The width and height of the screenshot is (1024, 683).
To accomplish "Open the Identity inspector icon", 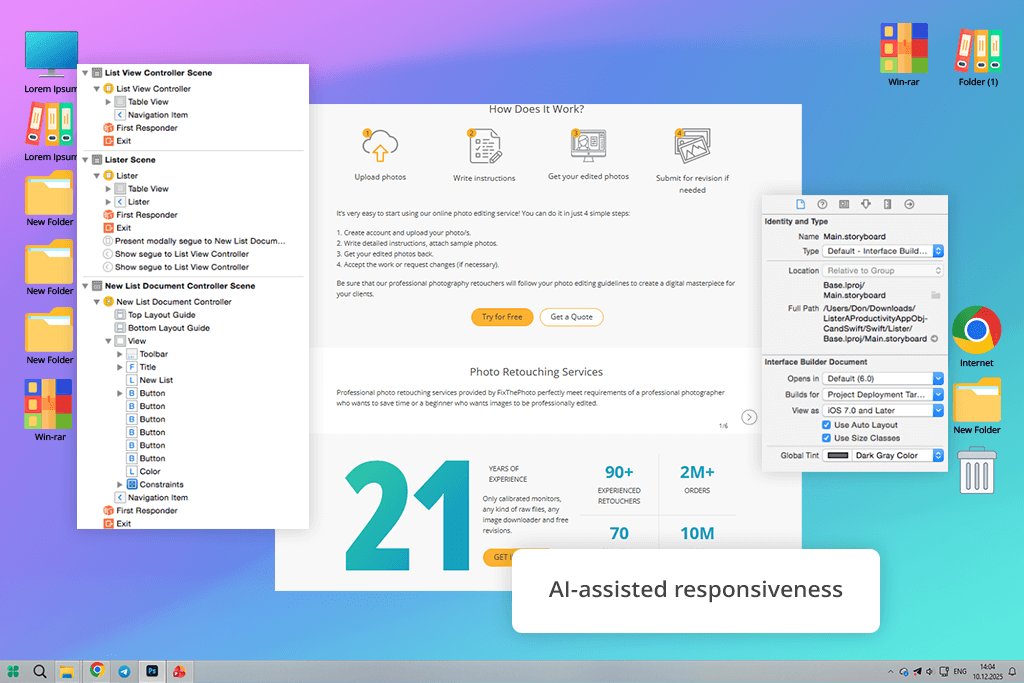I will [x=844, y=204].
